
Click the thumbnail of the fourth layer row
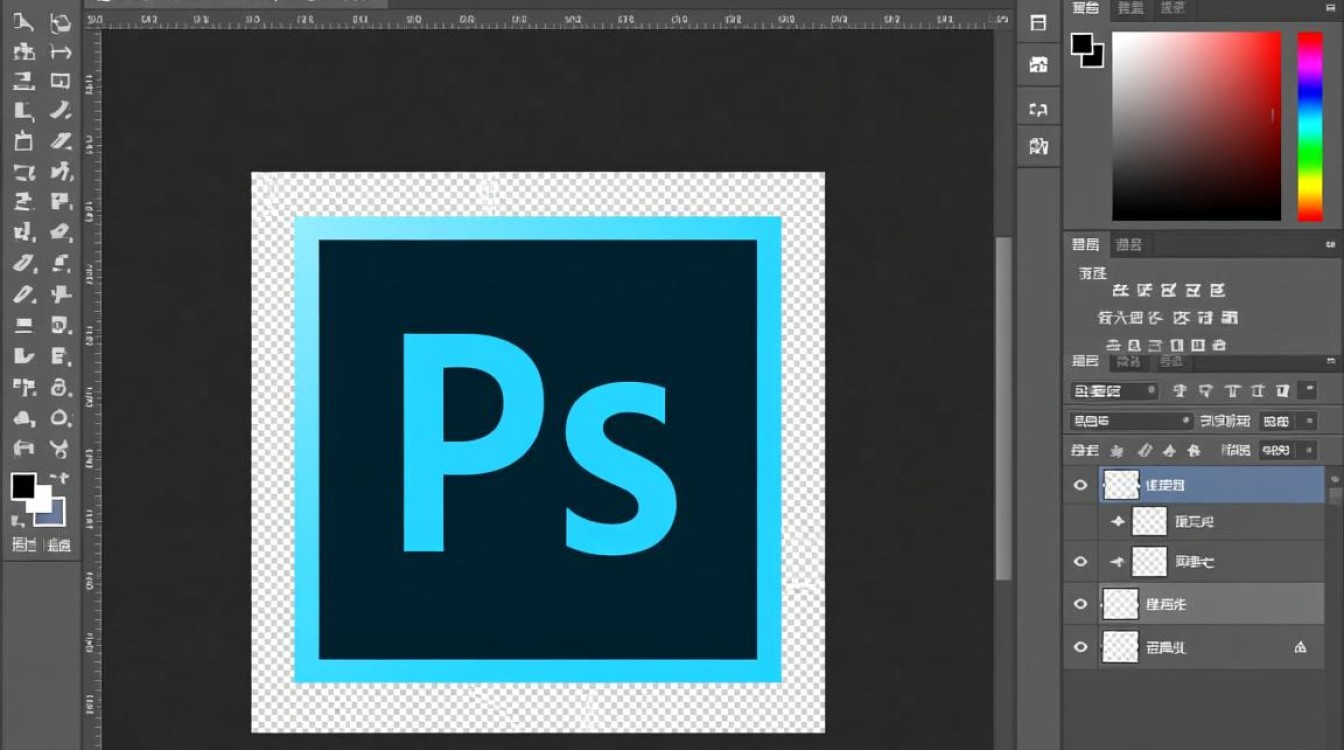[1121, 604]
